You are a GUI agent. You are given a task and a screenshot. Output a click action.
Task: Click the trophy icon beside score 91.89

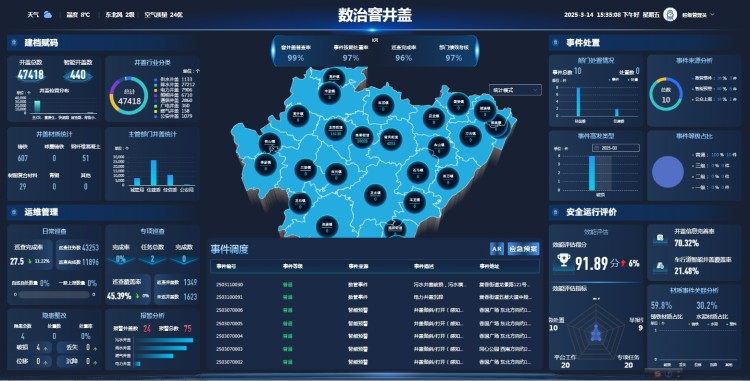(x=564, y=261)
